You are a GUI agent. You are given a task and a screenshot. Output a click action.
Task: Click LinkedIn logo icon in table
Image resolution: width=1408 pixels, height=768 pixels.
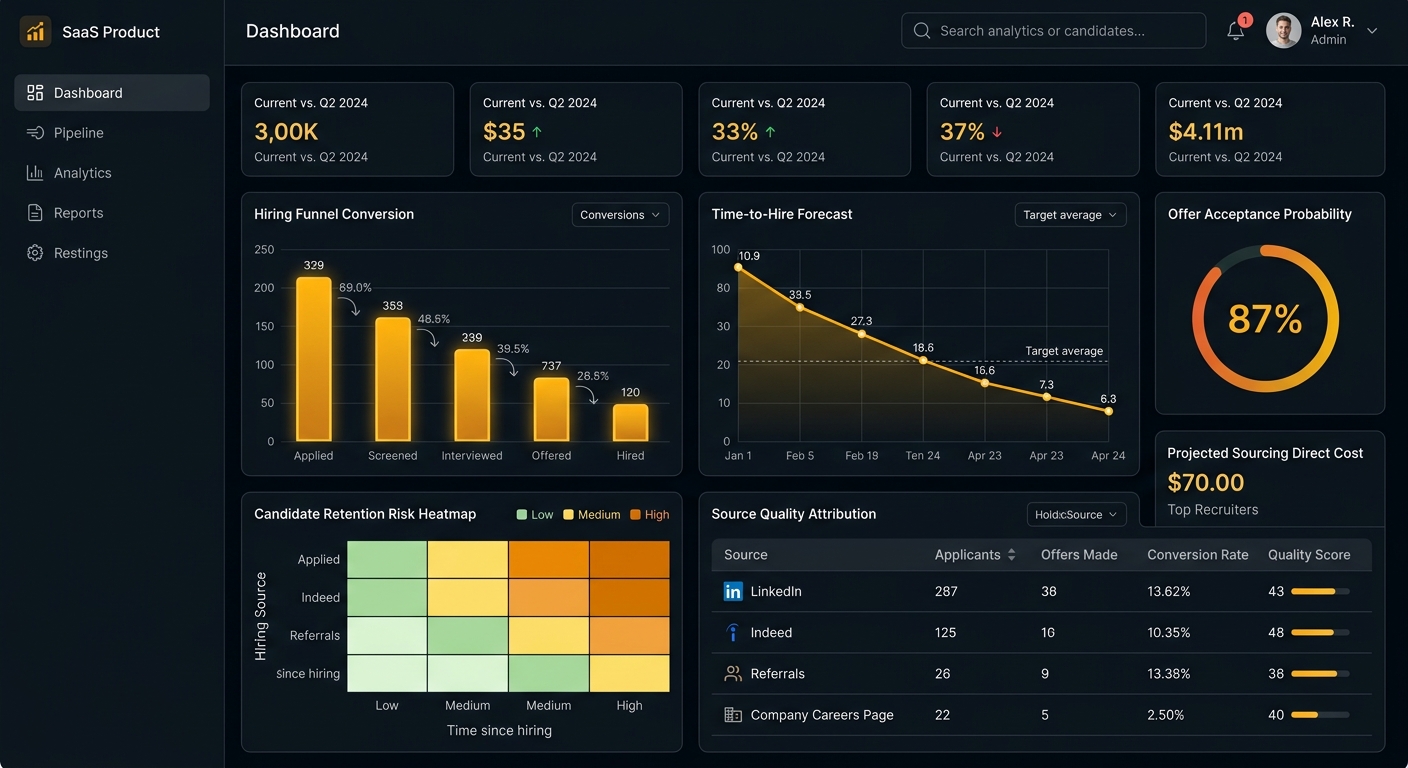click(733, 592)
